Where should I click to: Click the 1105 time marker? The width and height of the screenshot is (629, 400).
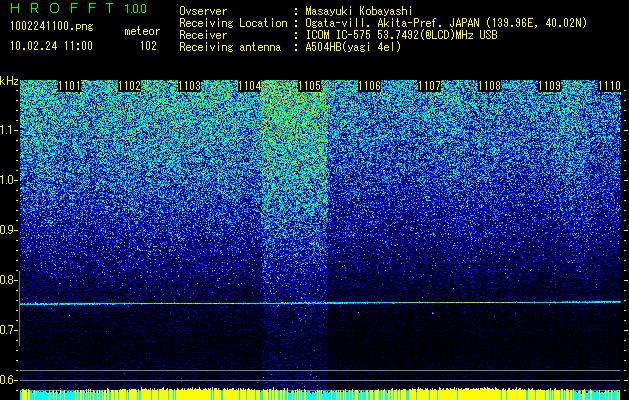(309, 86)
